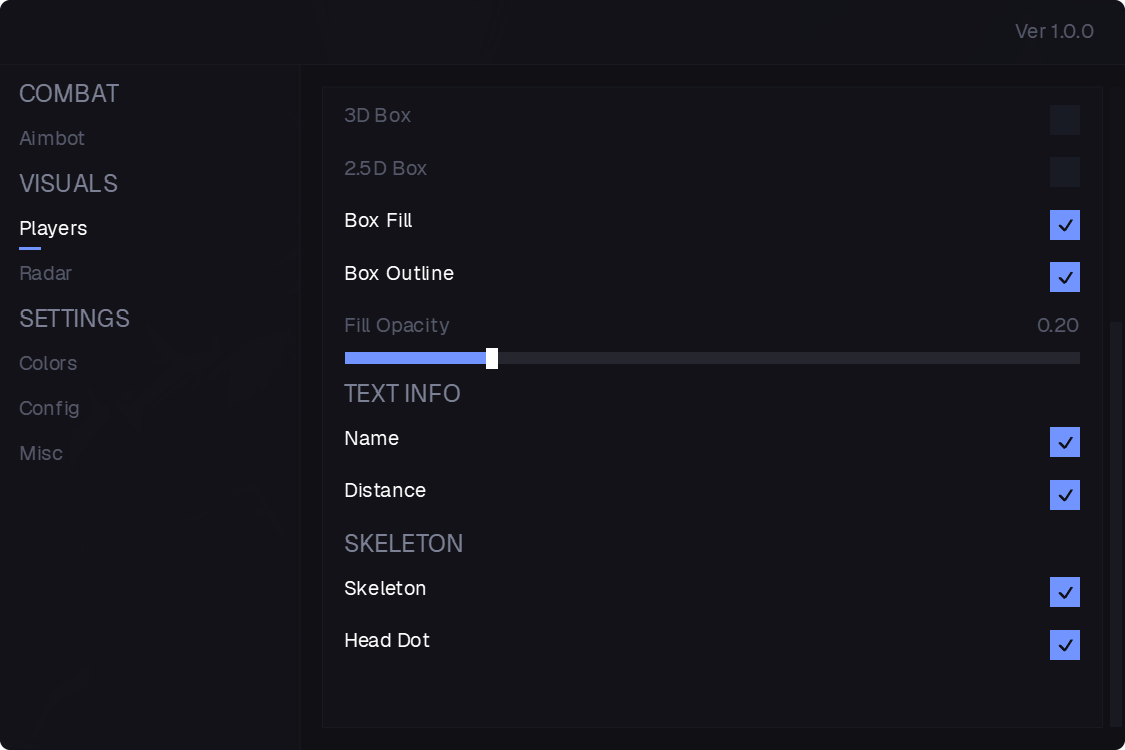This screenshot has height=750, width=1125.
Task: Uncheck the Box Fill checkbox
Action: point(1065,225)
